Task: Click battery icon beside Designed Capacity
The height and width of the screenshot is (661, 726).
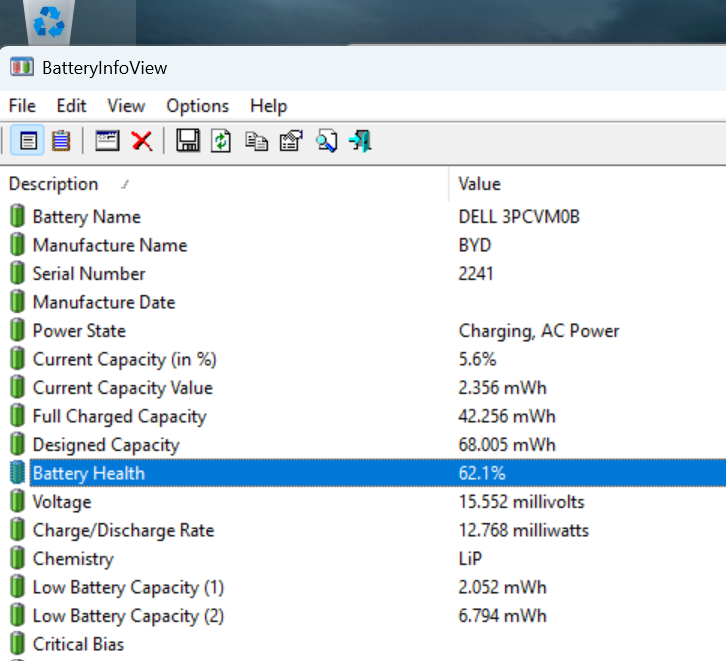Action: point(17,444)
